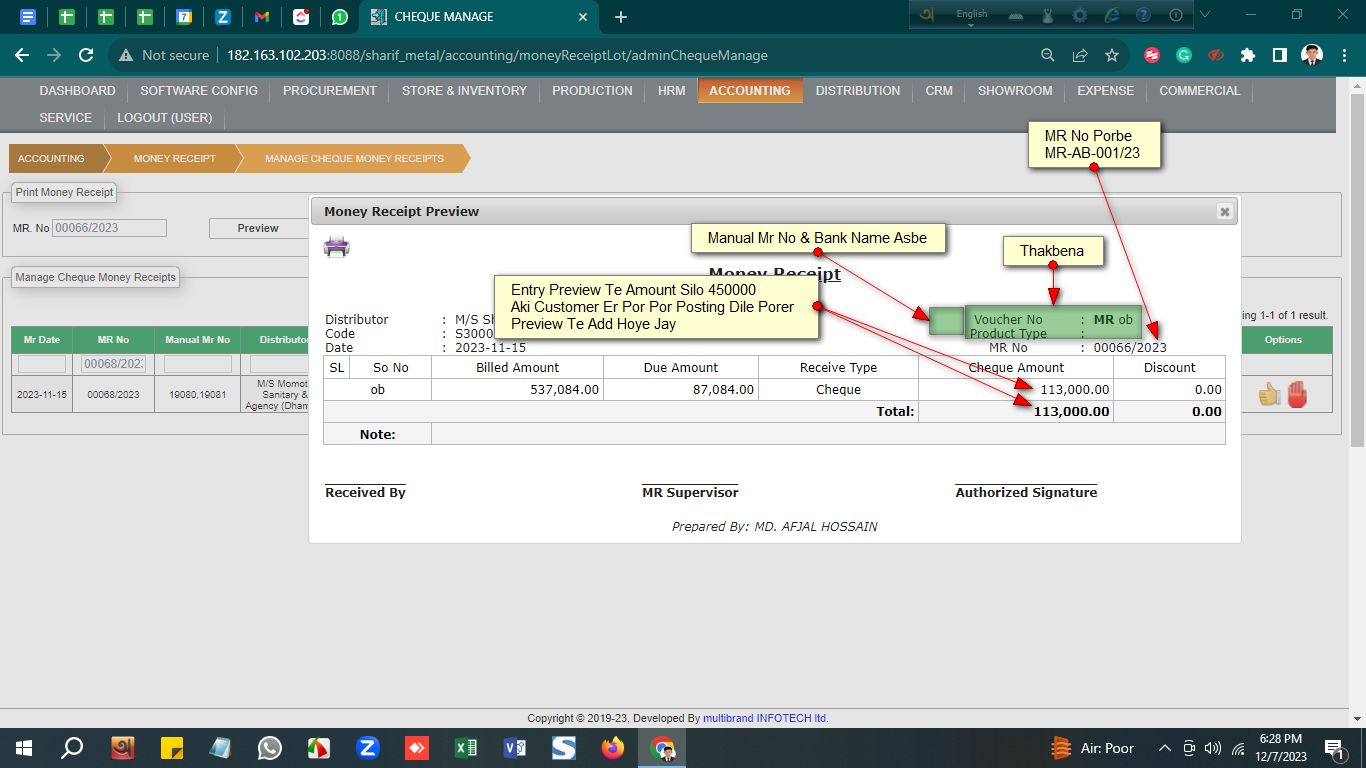Click the Mr Date filter field
This screenshot has height=768, width=1366.
[x=42, y=365]
